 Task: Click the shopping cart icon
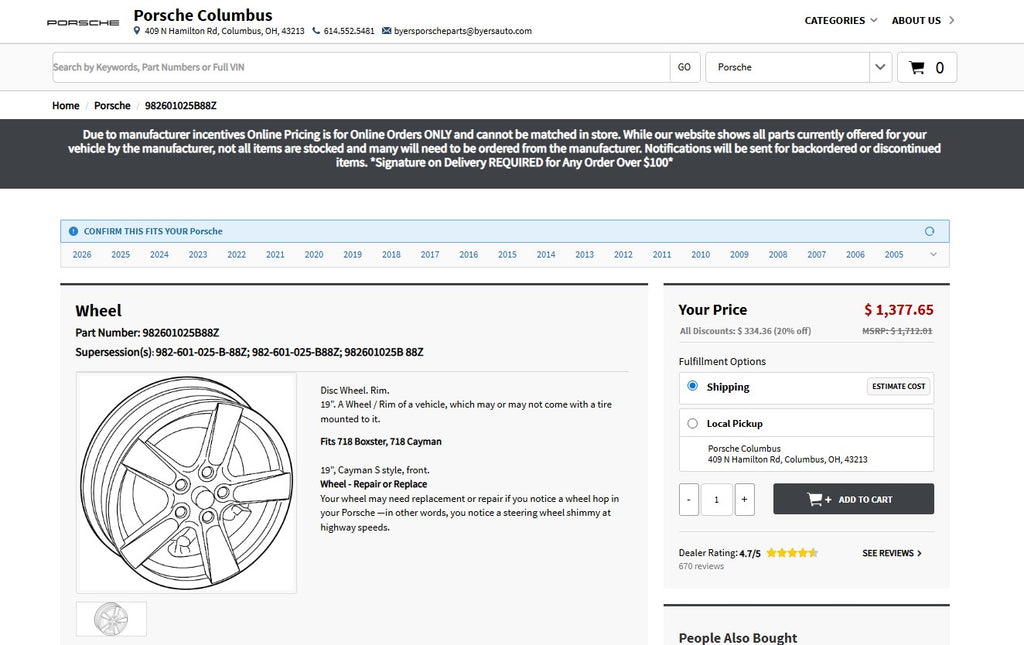tap(916, 68)
